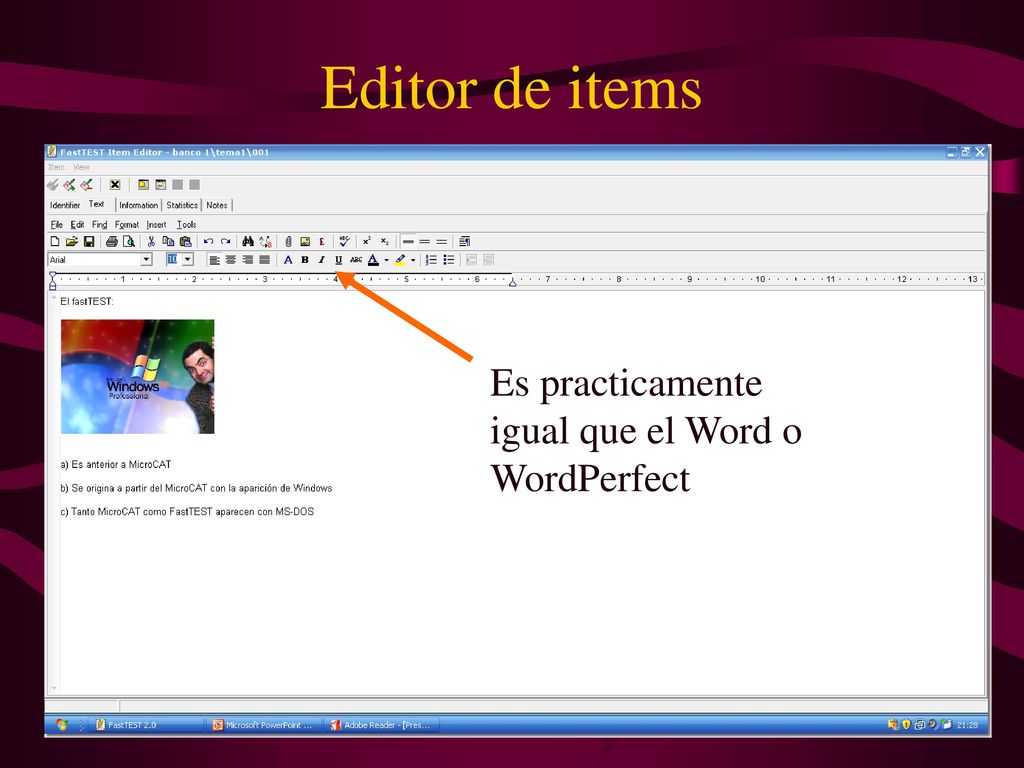Apply bulleted list formatting
Screen dimensions: 1024x768
[x=449, y=260]
